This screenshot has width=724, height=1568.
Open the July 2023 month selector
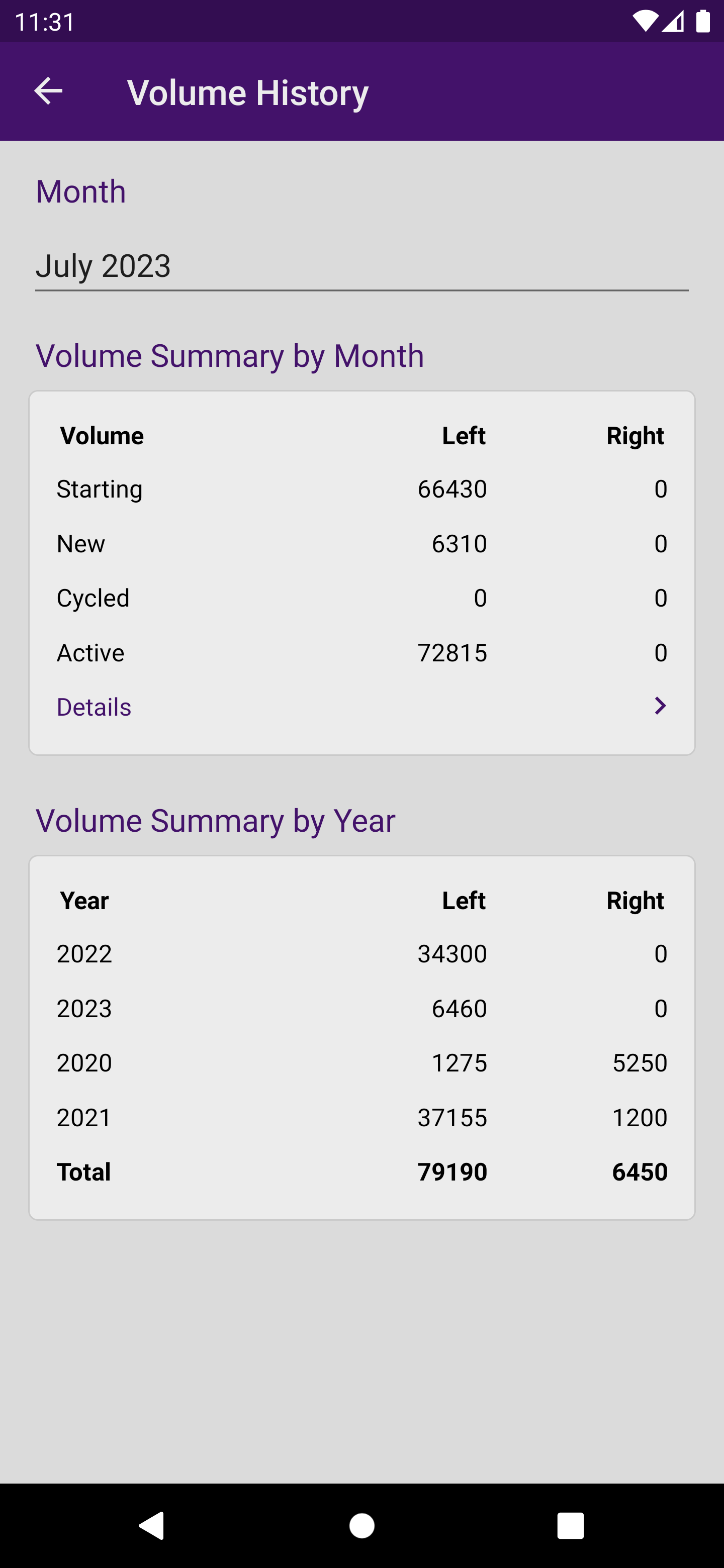(361, 266)
